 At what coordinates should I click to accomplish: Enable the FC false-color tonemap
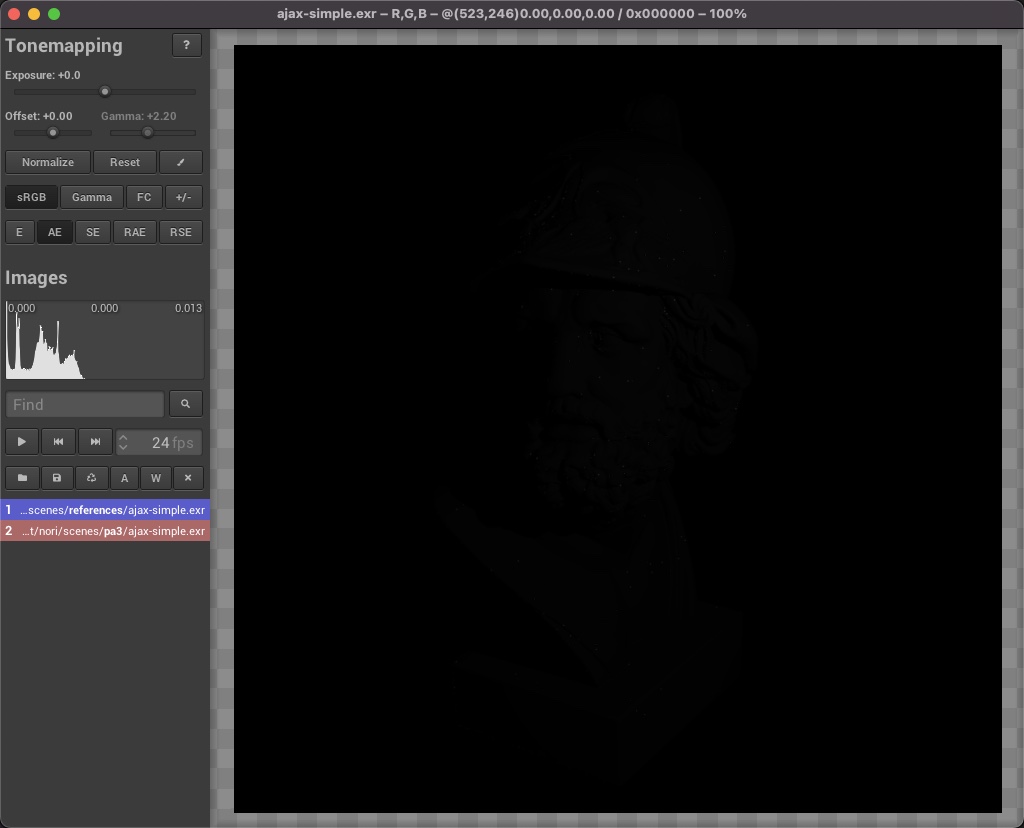[144, 197]
